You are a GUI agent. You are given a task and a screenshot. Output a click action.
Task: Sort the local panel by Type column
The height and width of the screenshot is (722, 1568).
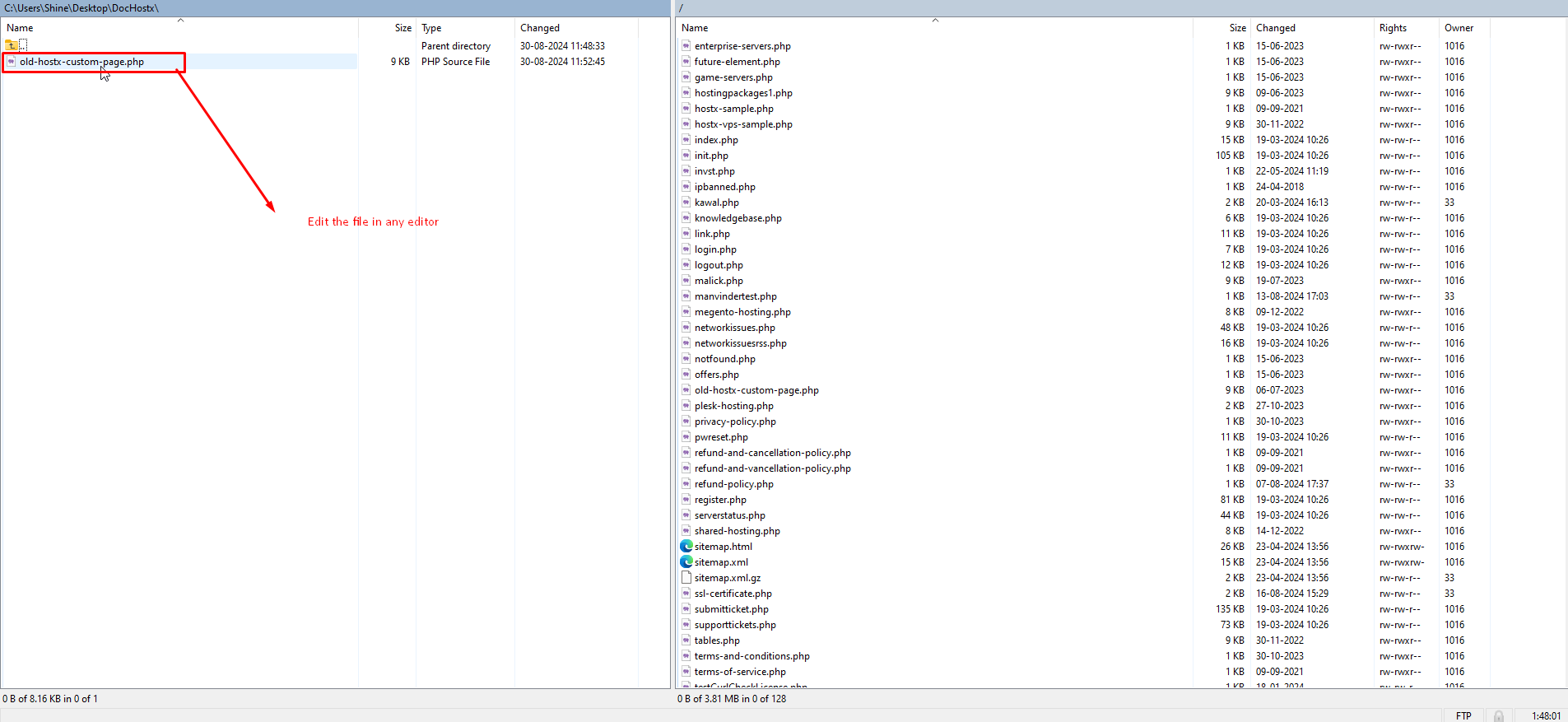431,28
